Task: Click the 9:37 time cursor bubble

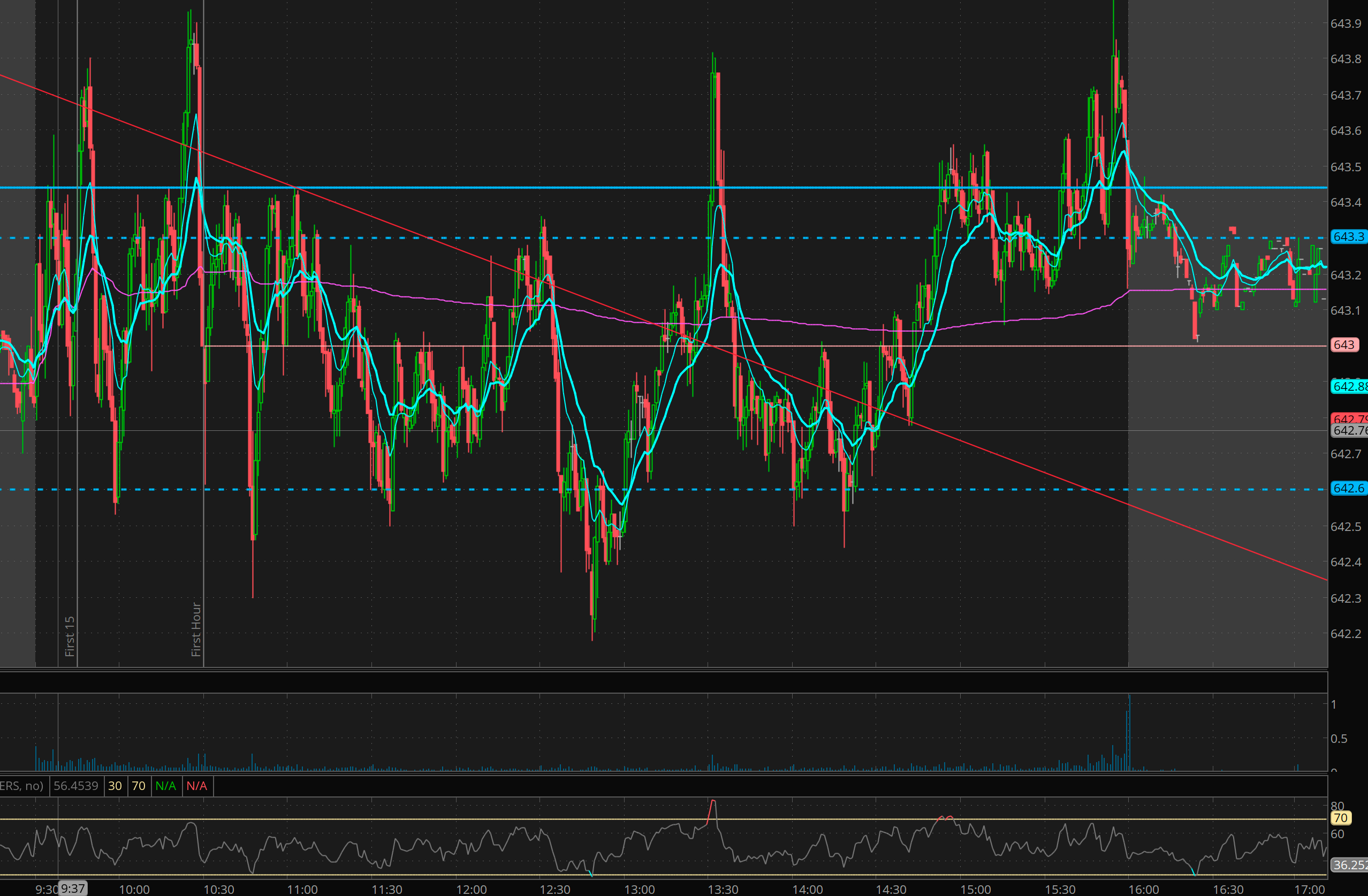Action: pyautogui.click(x=73, y=889)
